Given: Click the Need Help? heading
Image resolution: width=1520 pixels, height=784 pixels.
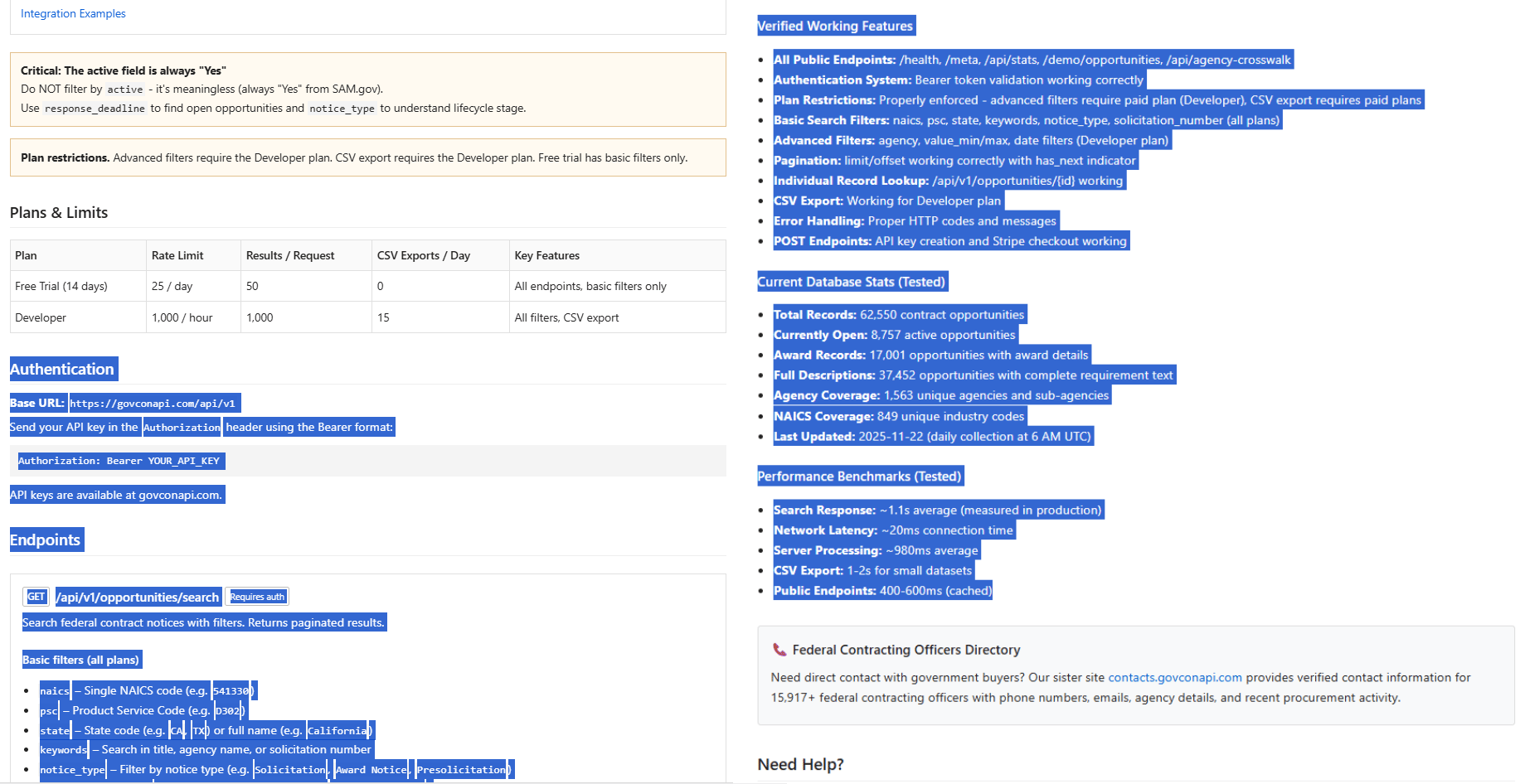Looking at the screenshot, I should click(800, 764).
